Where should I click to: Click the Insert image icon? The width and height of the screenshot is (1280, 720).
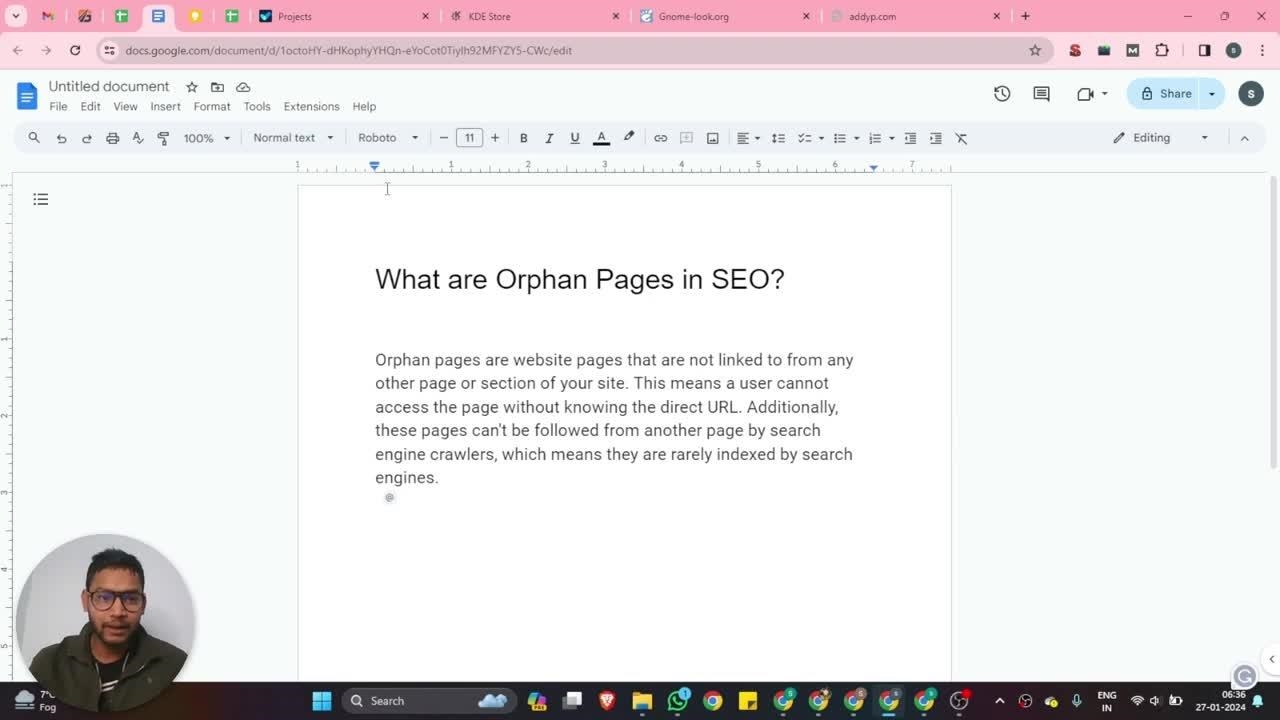(x=712, y=138)
